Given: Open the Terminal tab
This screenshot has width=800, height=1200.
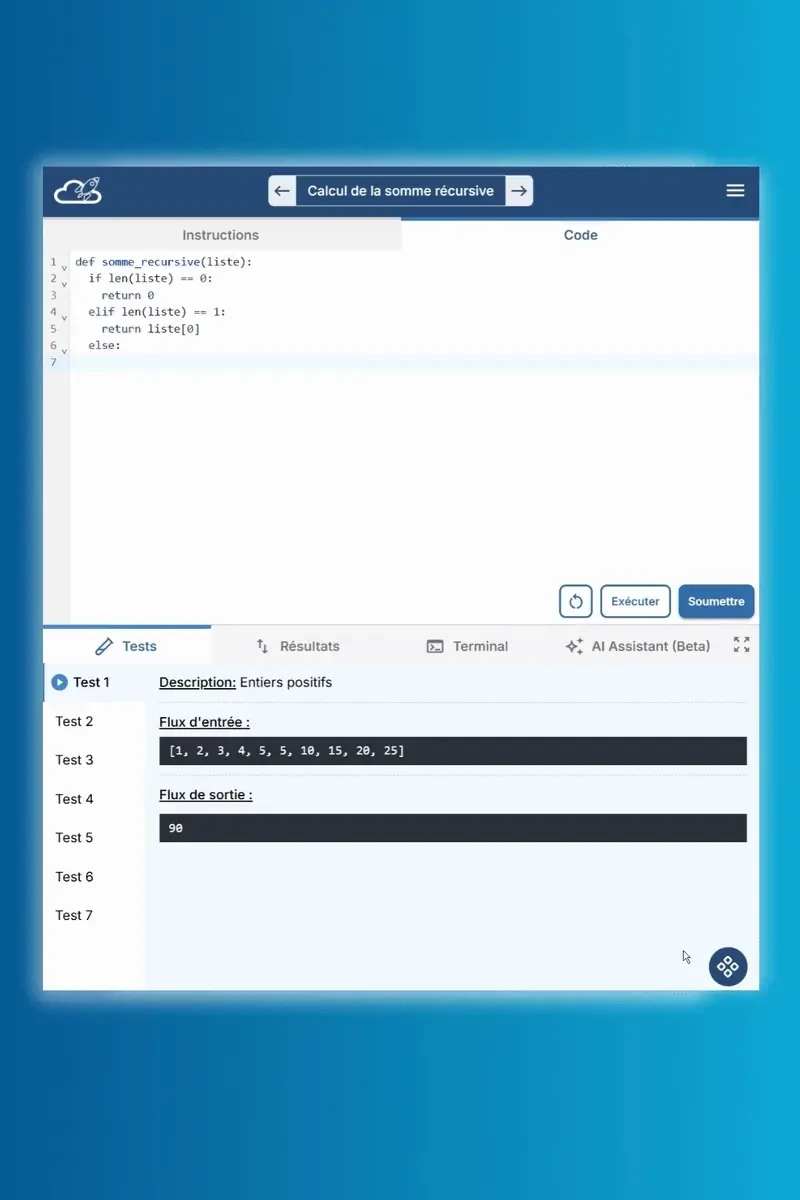Looking at the screenshot, I should (467, 646).
